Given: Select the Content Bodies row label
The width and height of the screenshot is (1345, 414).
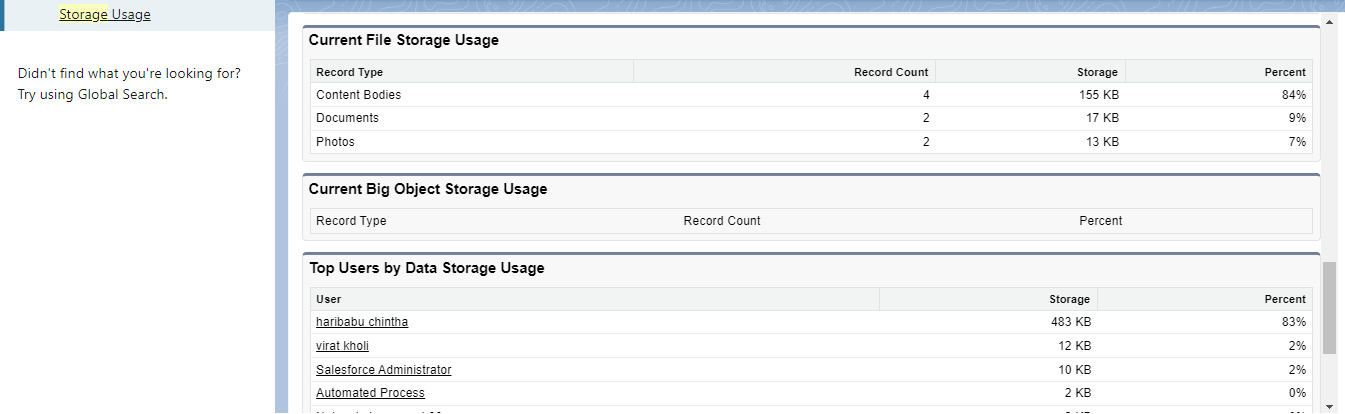Looking at the screenshot, I should click(358, 95).
